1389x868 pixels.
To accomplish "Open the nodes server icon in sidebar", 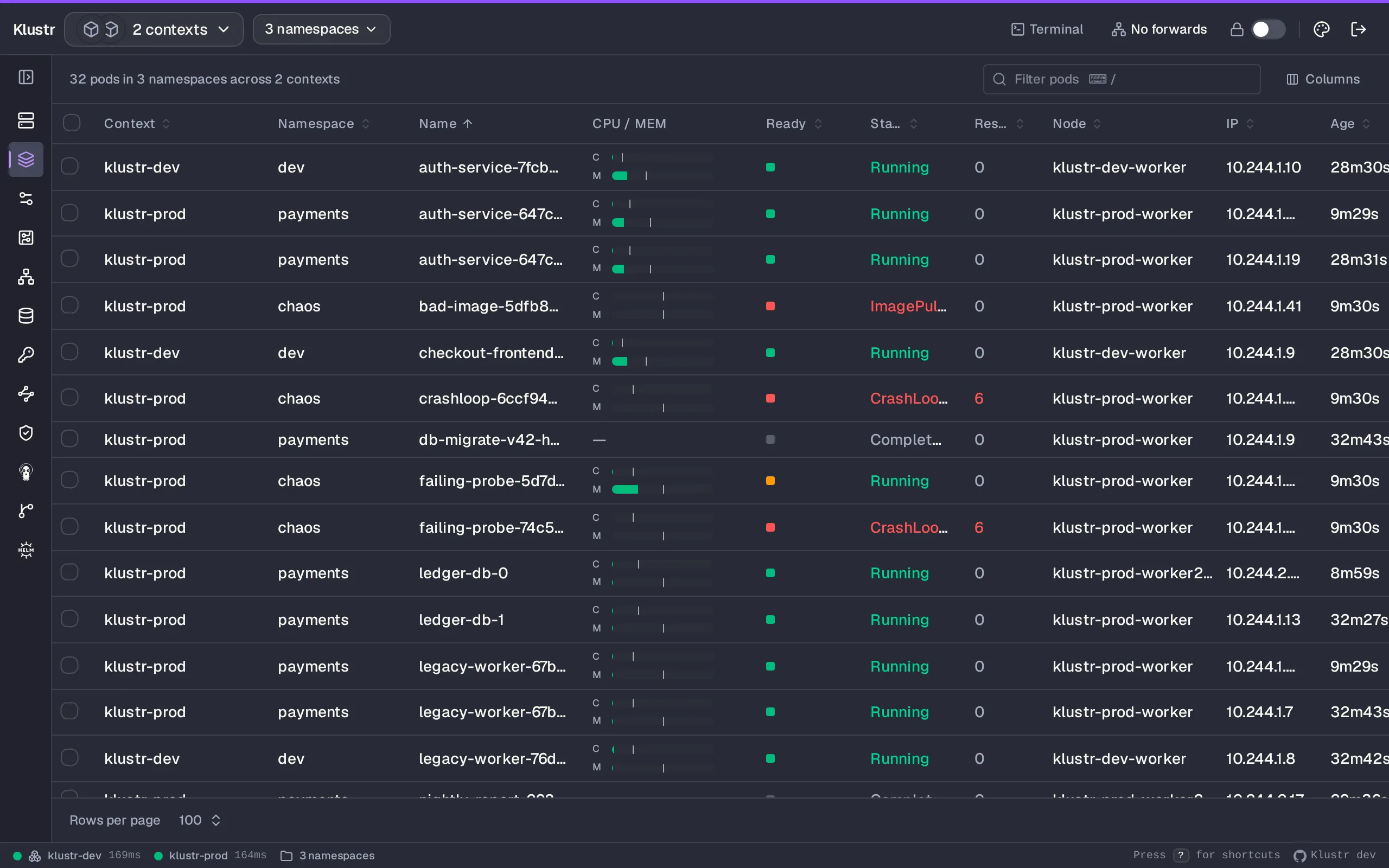I will [26, 120].
